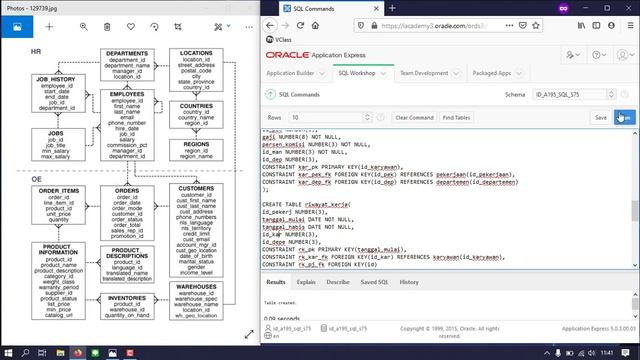Switch to the Explain tab
The width and height of the screenshot is (640, 360).
pyautogui.click(x=306, y=282)
